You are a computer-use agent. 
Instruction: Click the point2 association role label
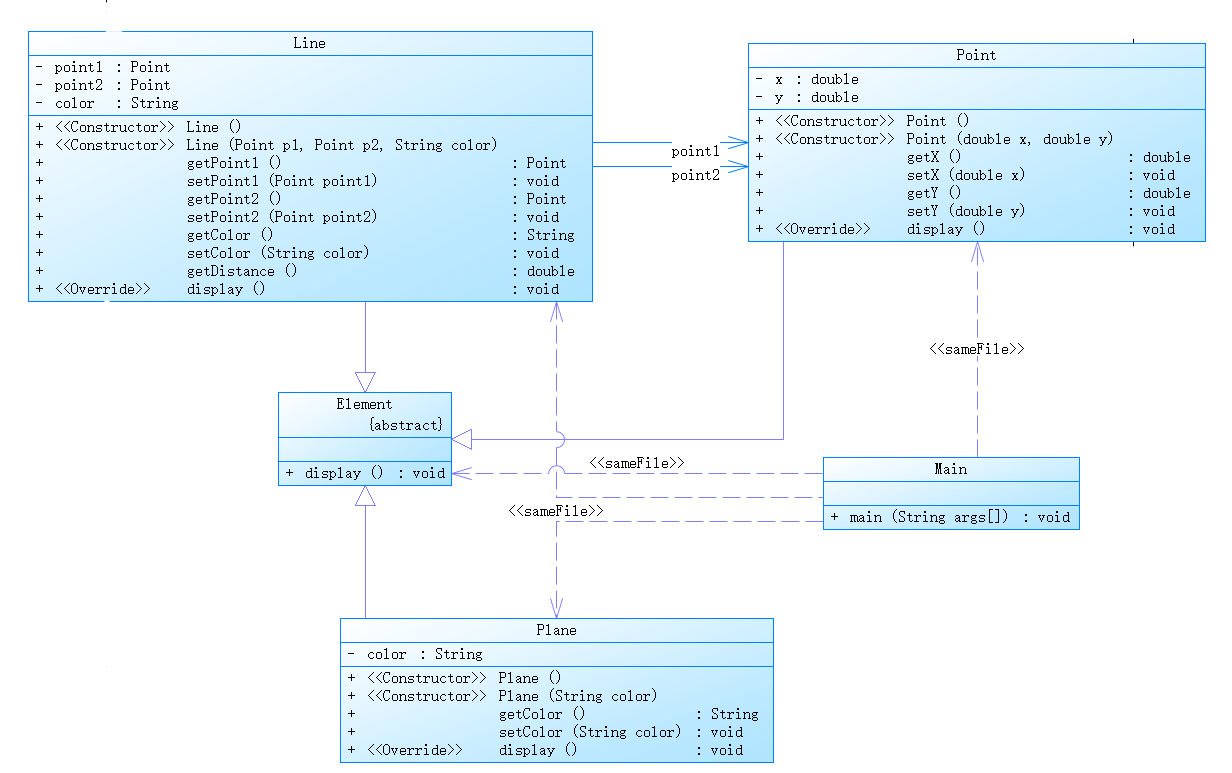point(695,175)
